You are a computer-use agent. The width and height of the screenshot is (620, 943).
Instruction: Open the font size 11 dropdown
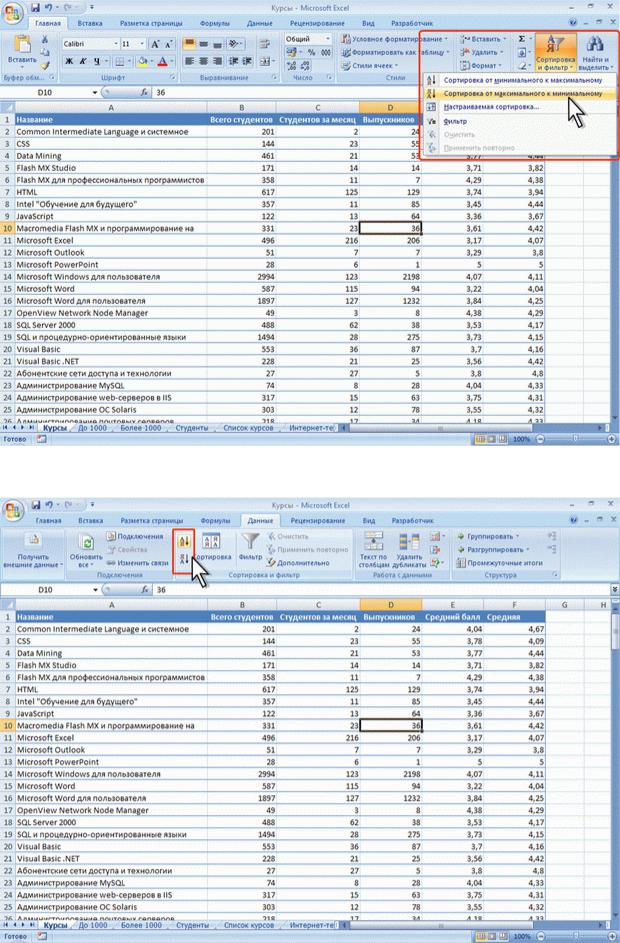(x=142, y=44)
